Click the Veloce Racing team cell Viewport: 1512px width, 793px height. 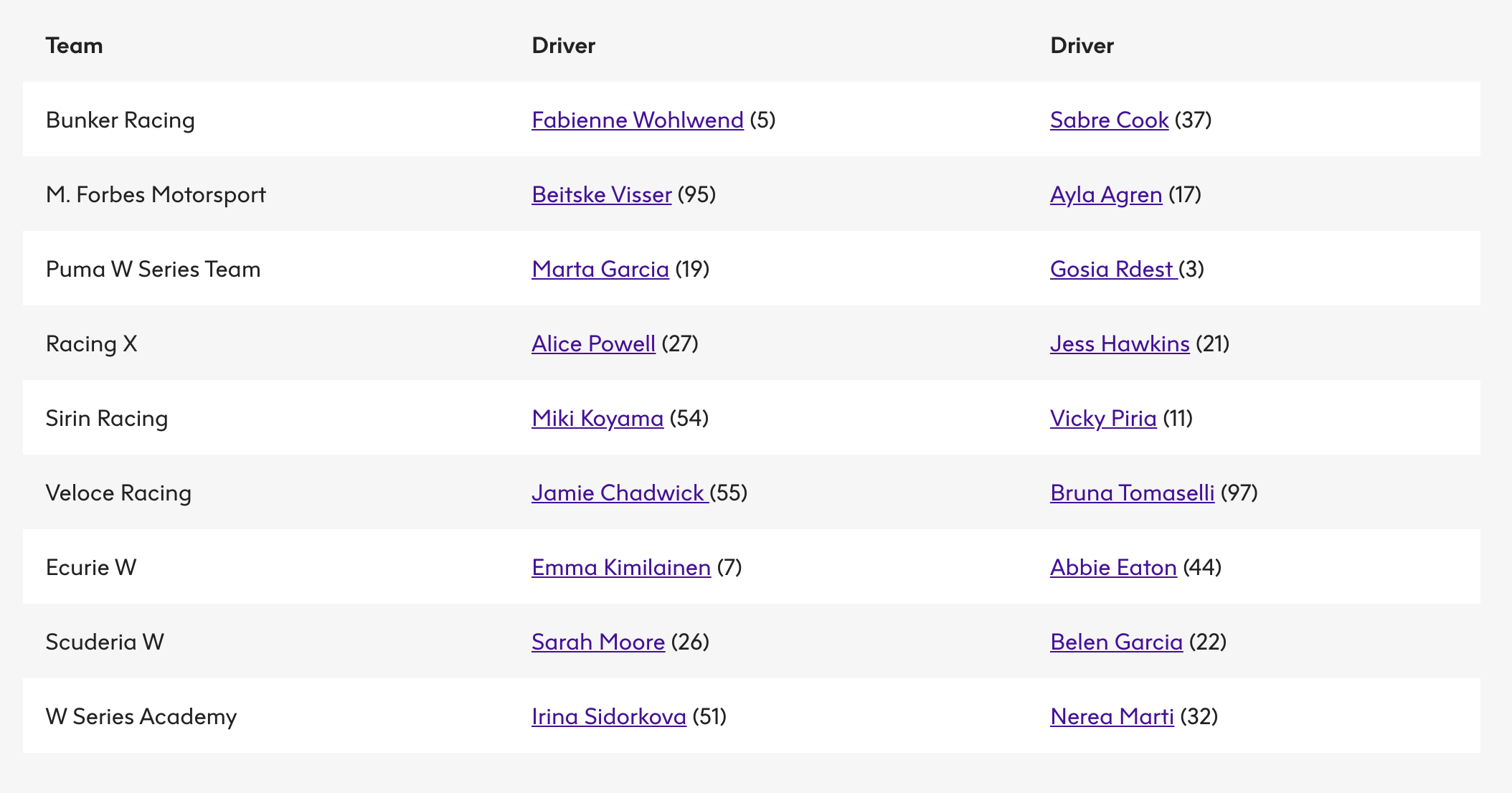point(118,493)
